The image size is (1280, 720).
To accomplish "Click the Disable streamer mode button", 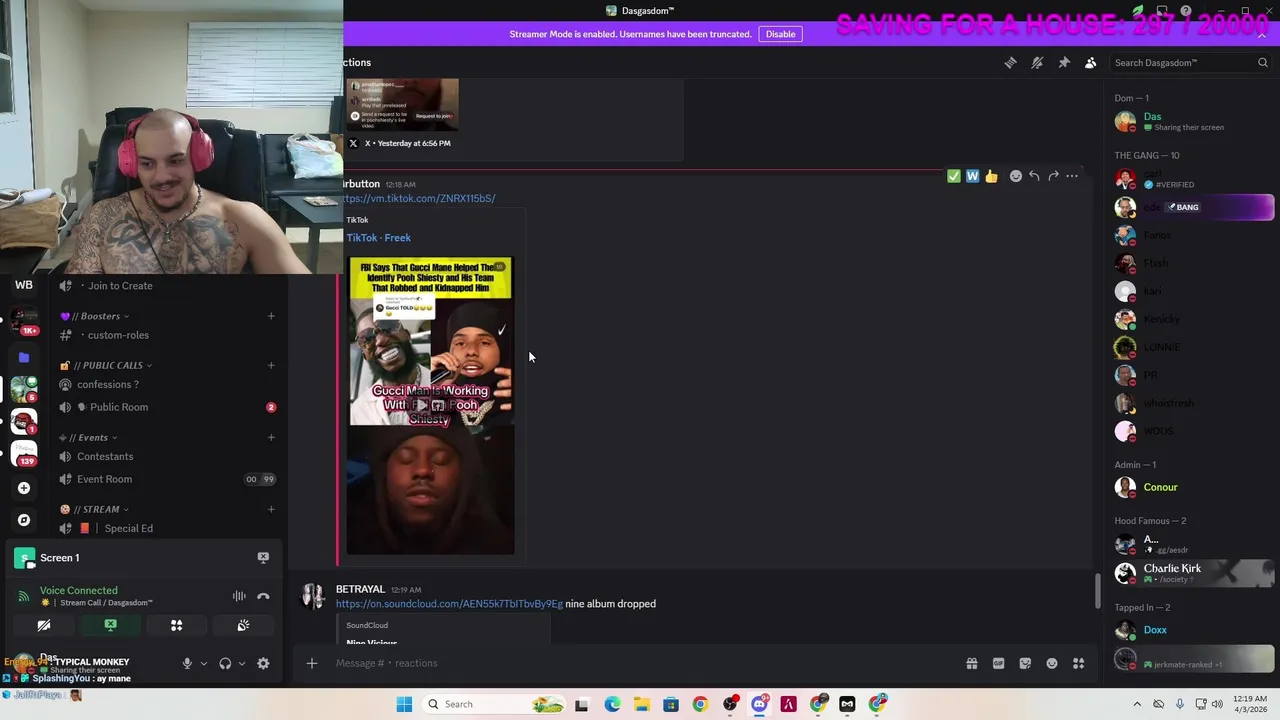I will coord(780,34).
